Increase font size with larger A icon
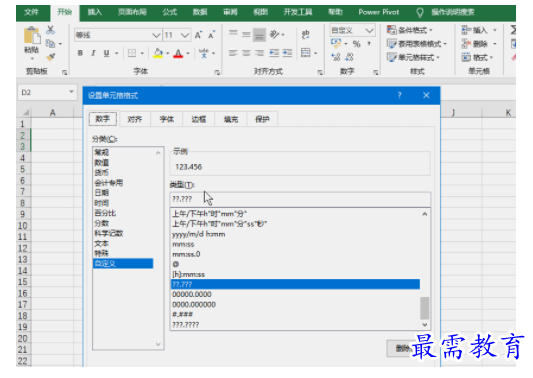533x378 pixels. [198, 35]
